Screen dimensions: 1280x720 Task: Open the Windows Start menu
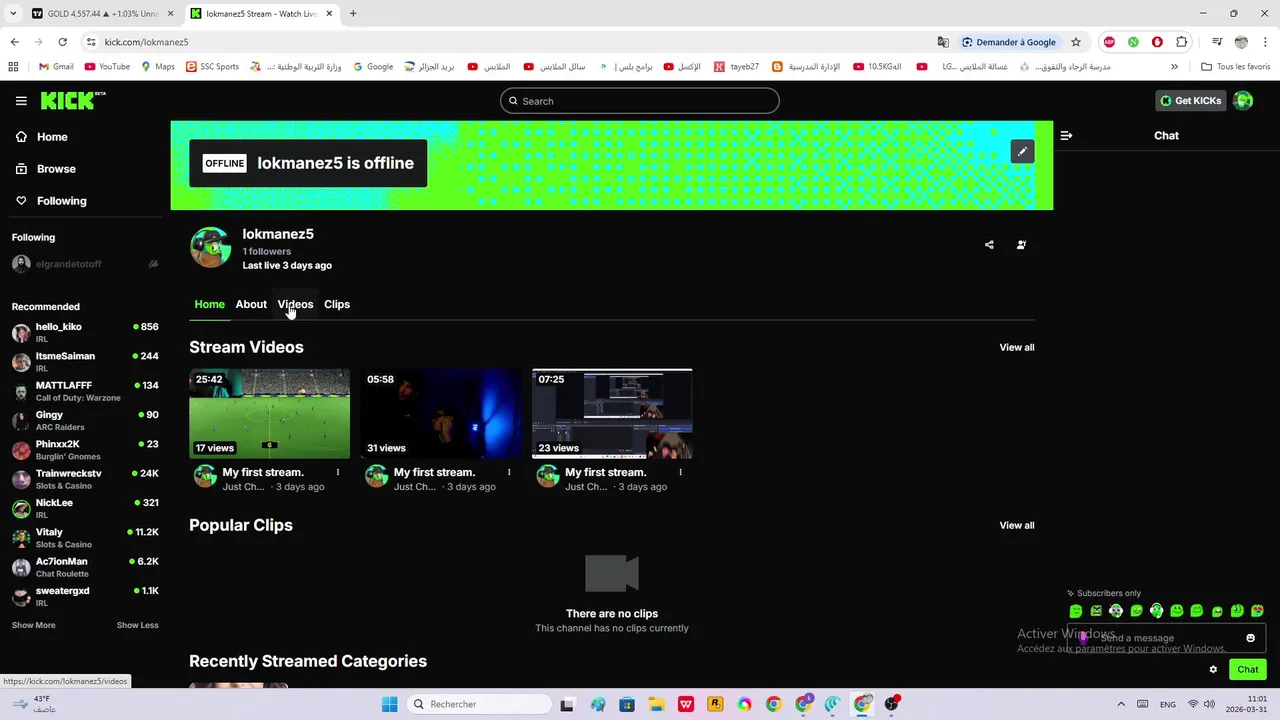(x=389, y=704)
